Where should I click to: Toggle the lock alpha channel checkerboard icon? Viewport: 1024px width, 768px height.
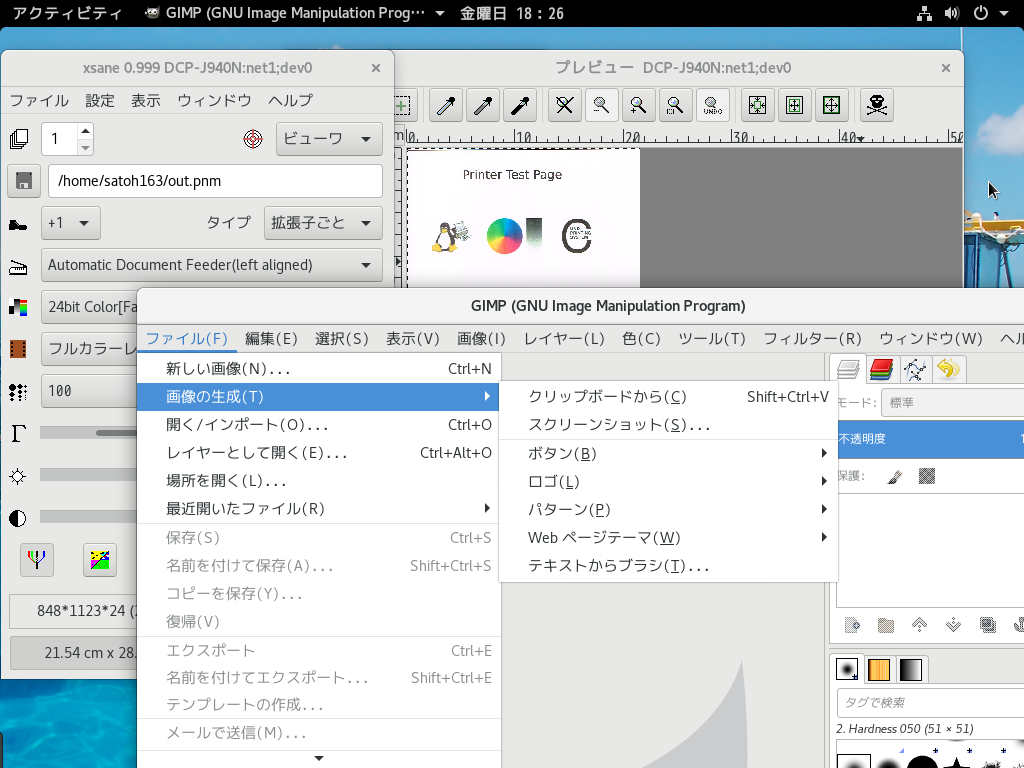point(927,476)
